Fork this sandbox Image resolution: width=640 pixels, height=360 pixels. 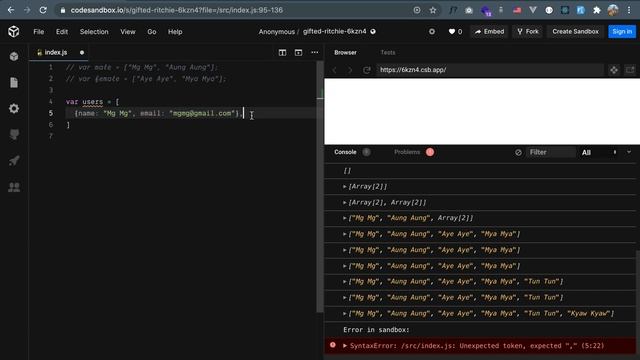tap(527, 31)
